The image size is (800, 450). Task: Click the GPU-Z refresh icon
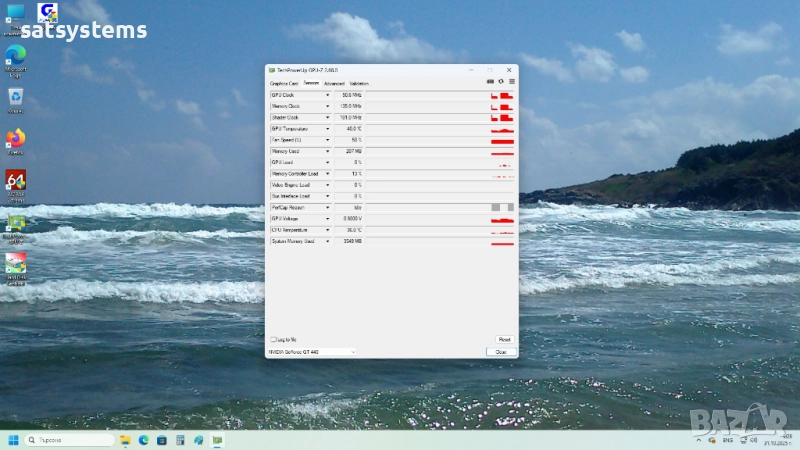501,82
